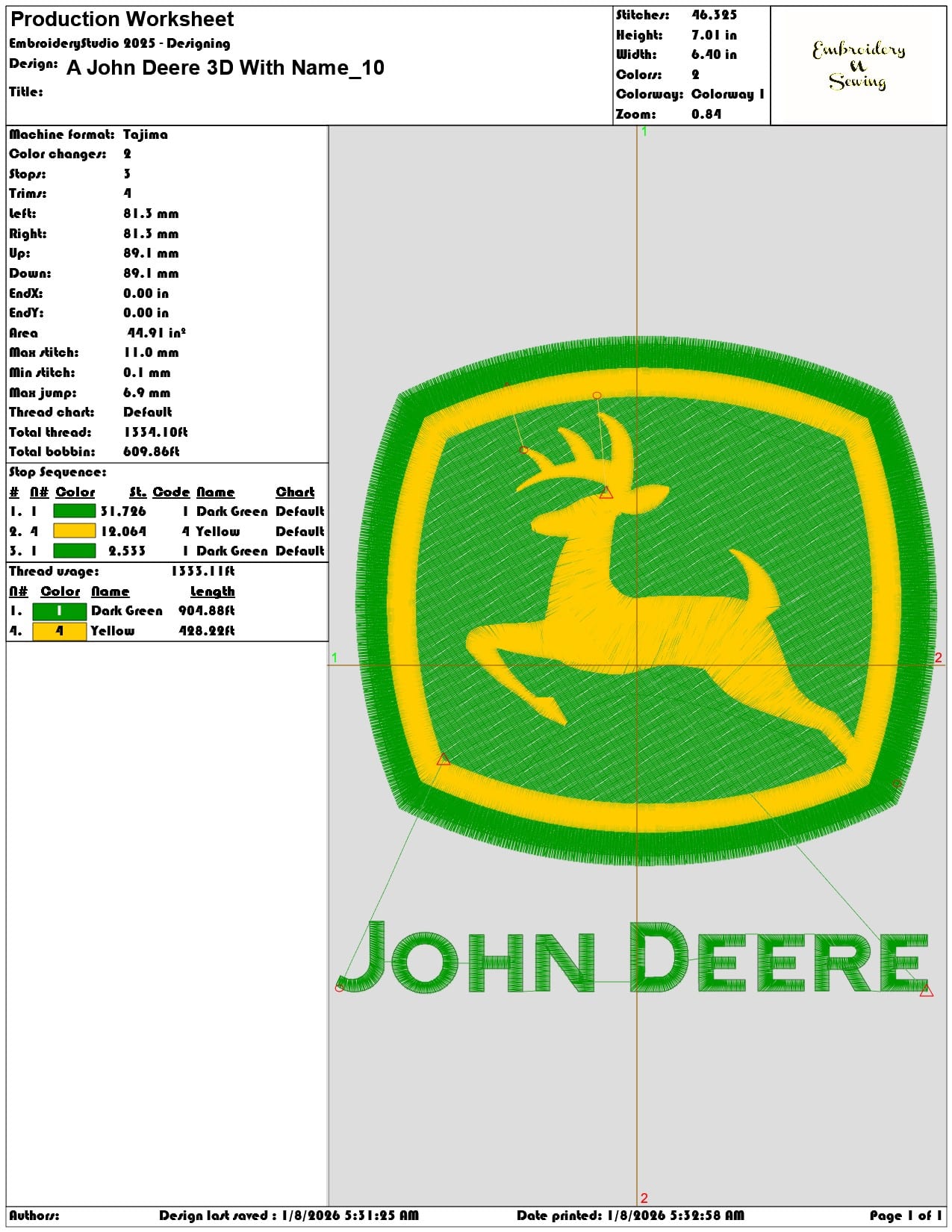Click the yellow swatch in stop sequence row 2
Screen dimensions: 952x1232
(x=75, y=531)
